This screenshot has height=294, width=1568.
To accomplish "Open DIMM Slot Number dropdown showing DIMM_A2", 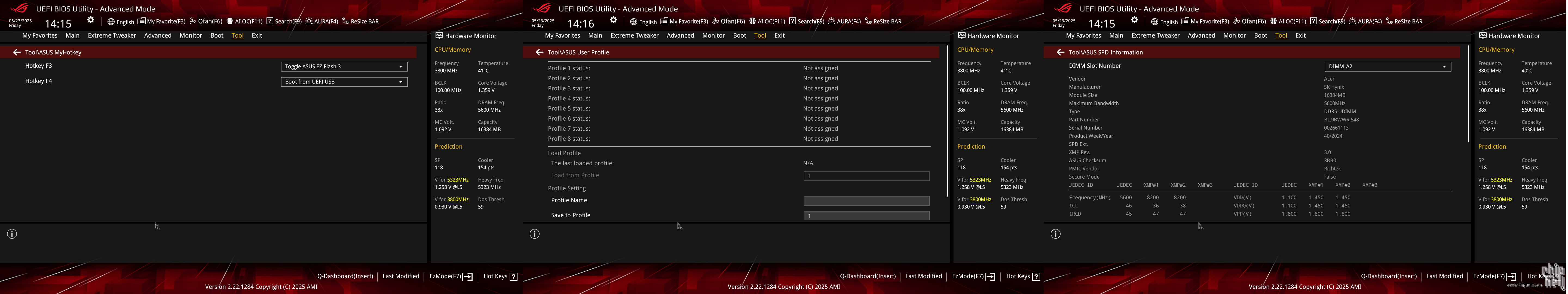I will [1388, 66].
